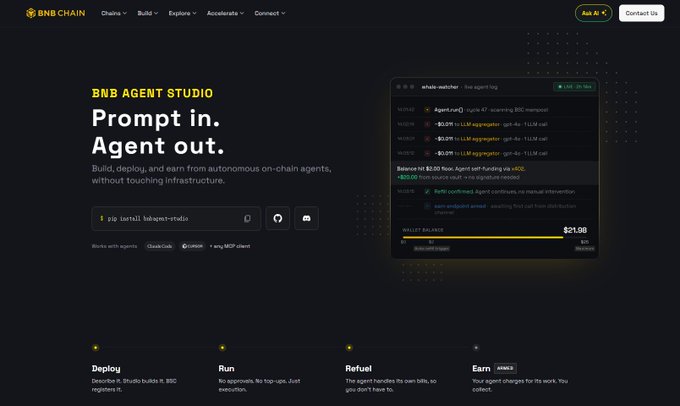Click the earn endpoint armed log icon
Viewport: 680px width, 406px height.
point(427,206)
